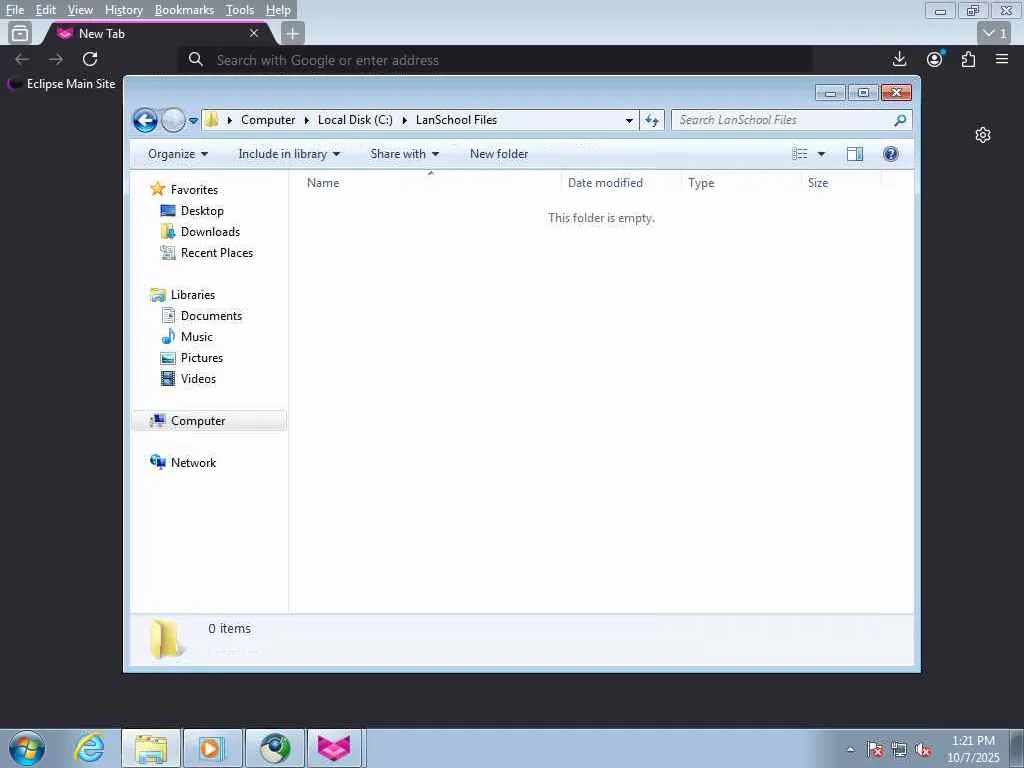Click the browser reload button
Viewport: 1024px width, 768px height.
[90, 59]
